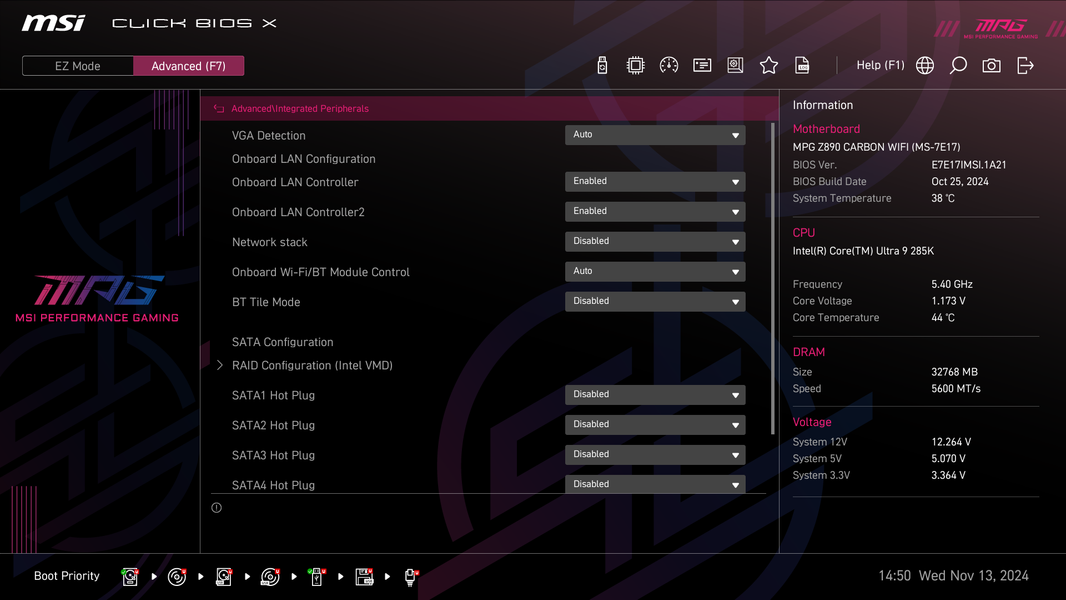This screenshot has width=1066, height=600.
Task: Select Advanced (F7) mode tab
Action: 188,66
